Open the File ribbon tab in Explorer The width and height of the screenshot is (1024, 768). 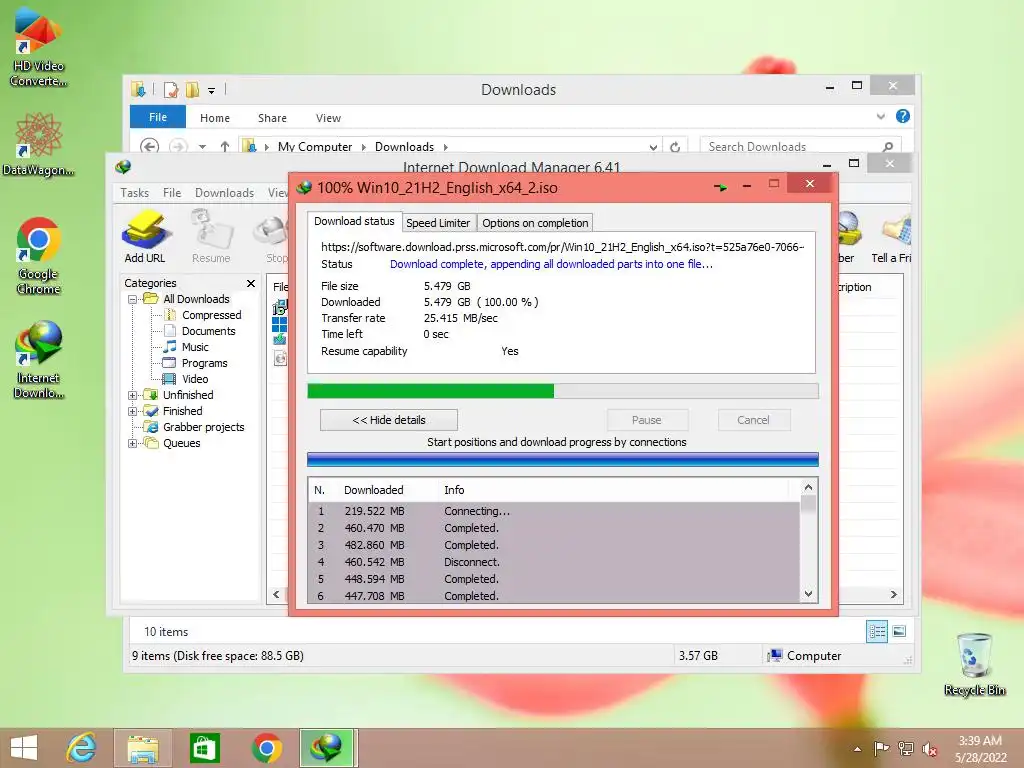click(158, 117)
